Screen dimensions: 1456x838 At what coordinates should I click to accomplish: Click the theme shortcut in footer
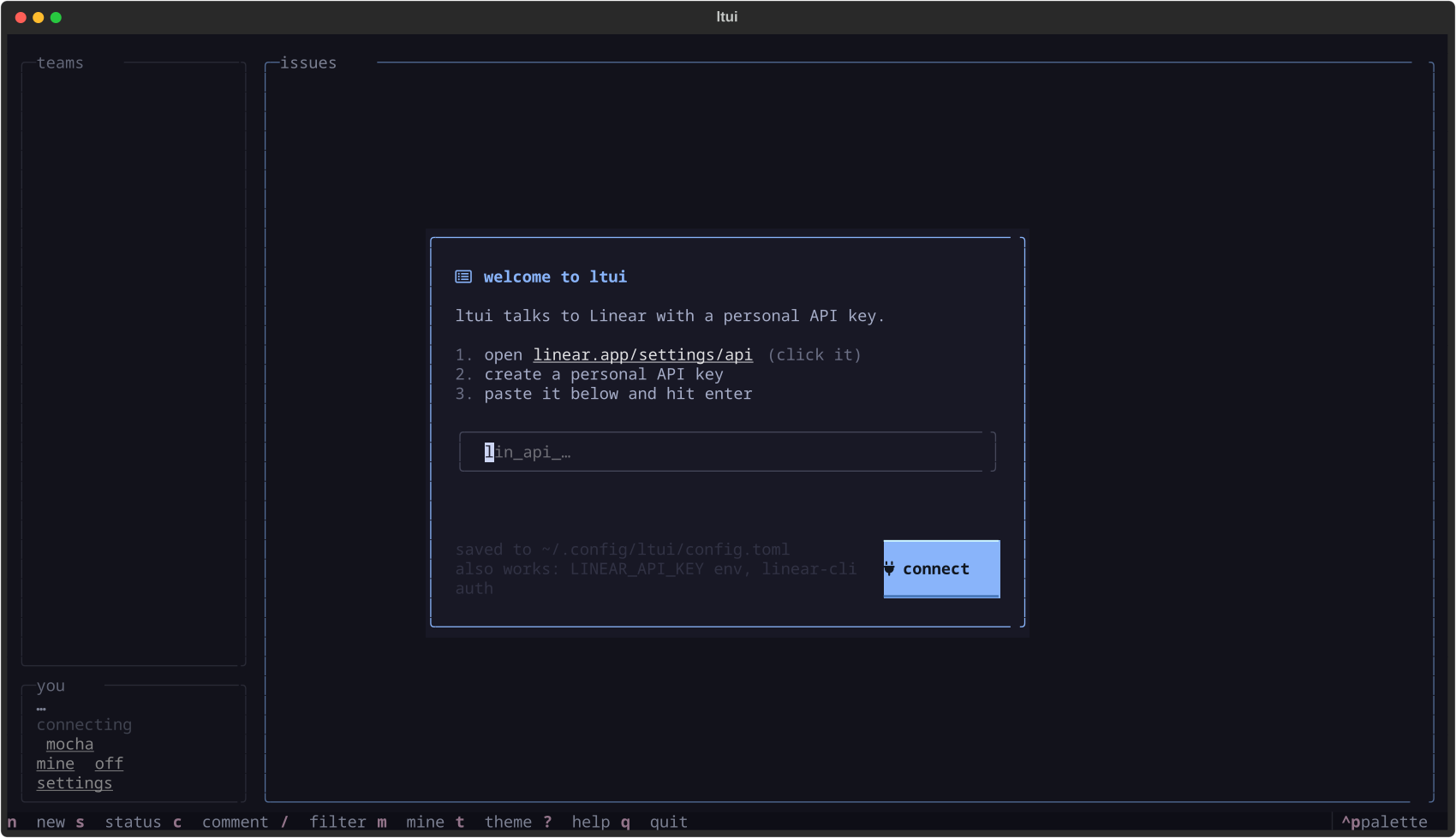click(493, 822)
